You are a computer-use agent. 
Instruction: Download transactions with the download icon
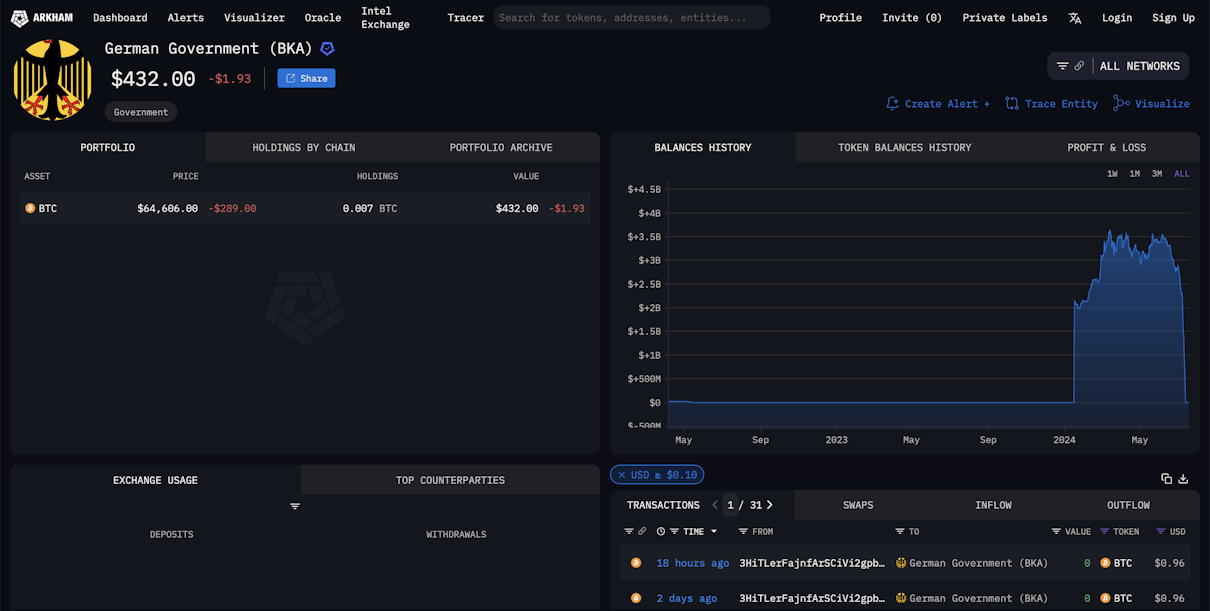[x=1183, y=479]
